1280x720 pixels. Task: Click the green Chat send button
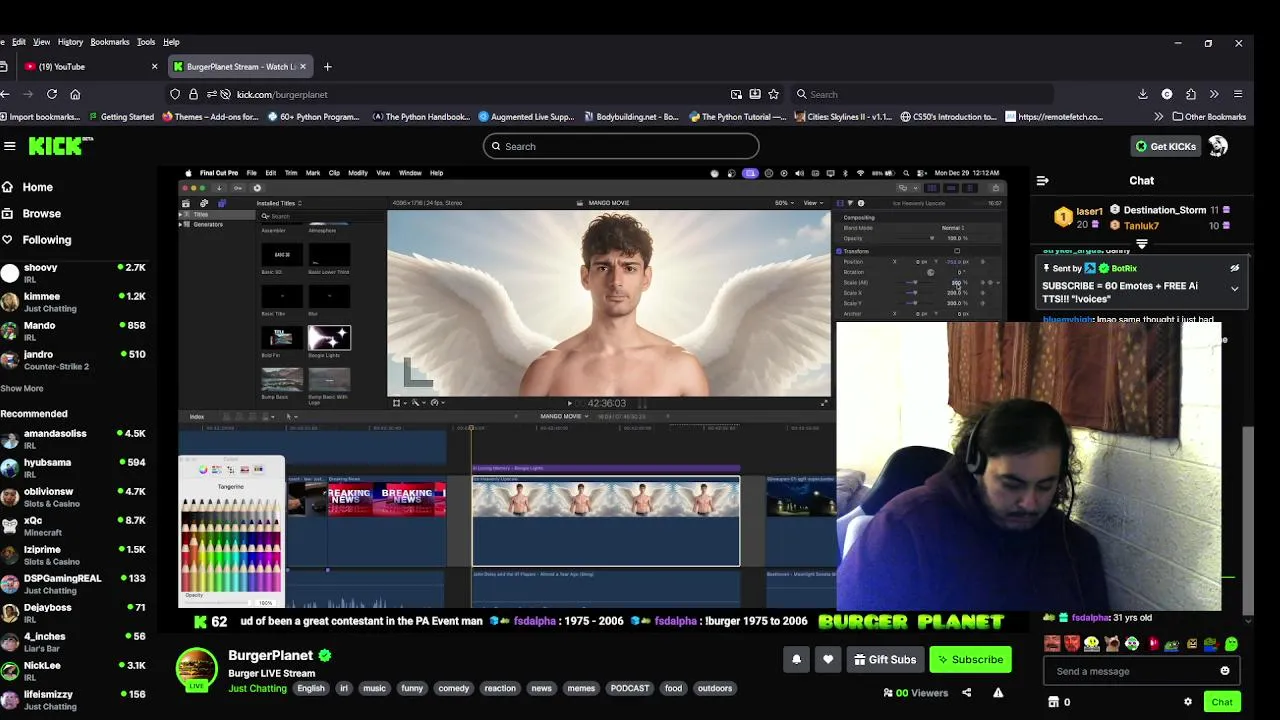pos(1222,702)
